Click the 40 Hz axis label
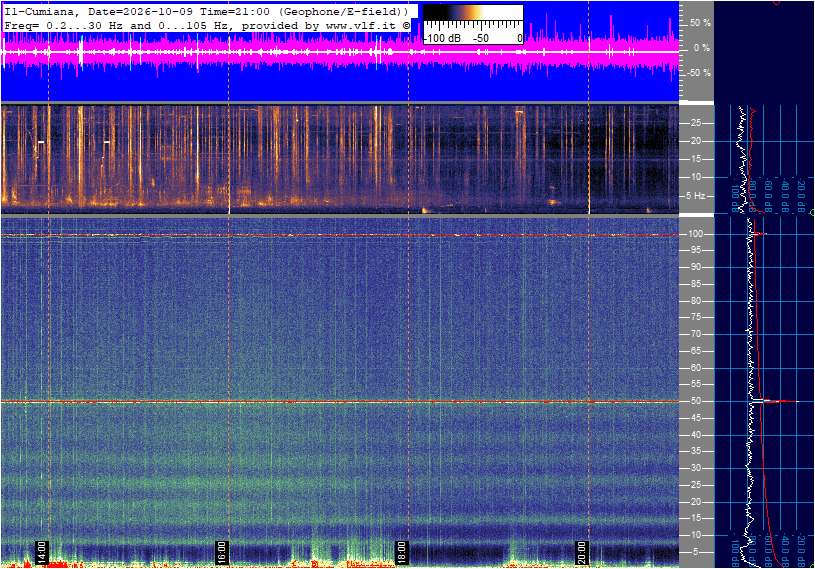Screen dimensions: 815x569 click(x=695, y=435)
